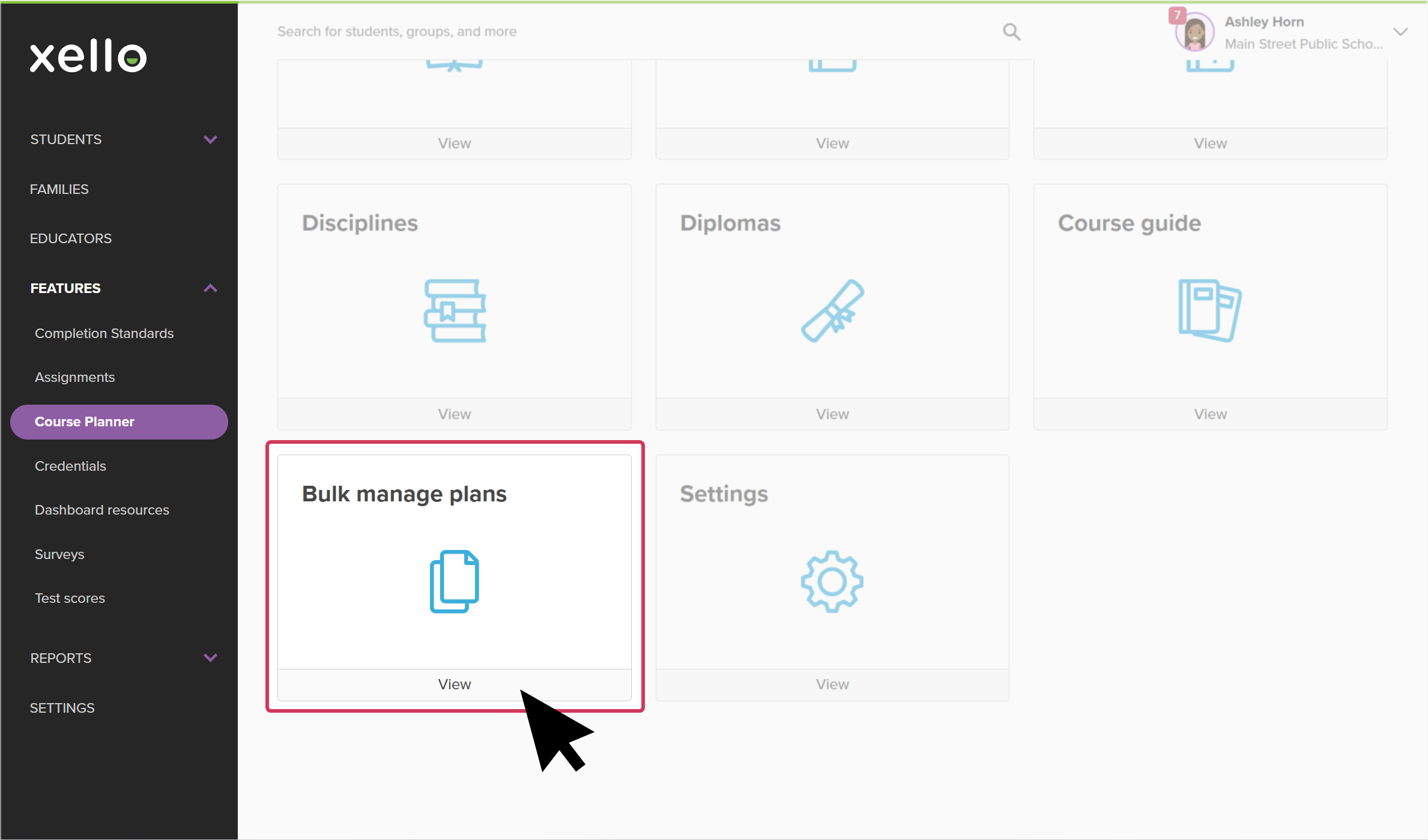The width and height of the screenshot is (1428, 840).
Task: Click View under Bulk manage plans
Action: pyautogui.click(x=455, y=684)
